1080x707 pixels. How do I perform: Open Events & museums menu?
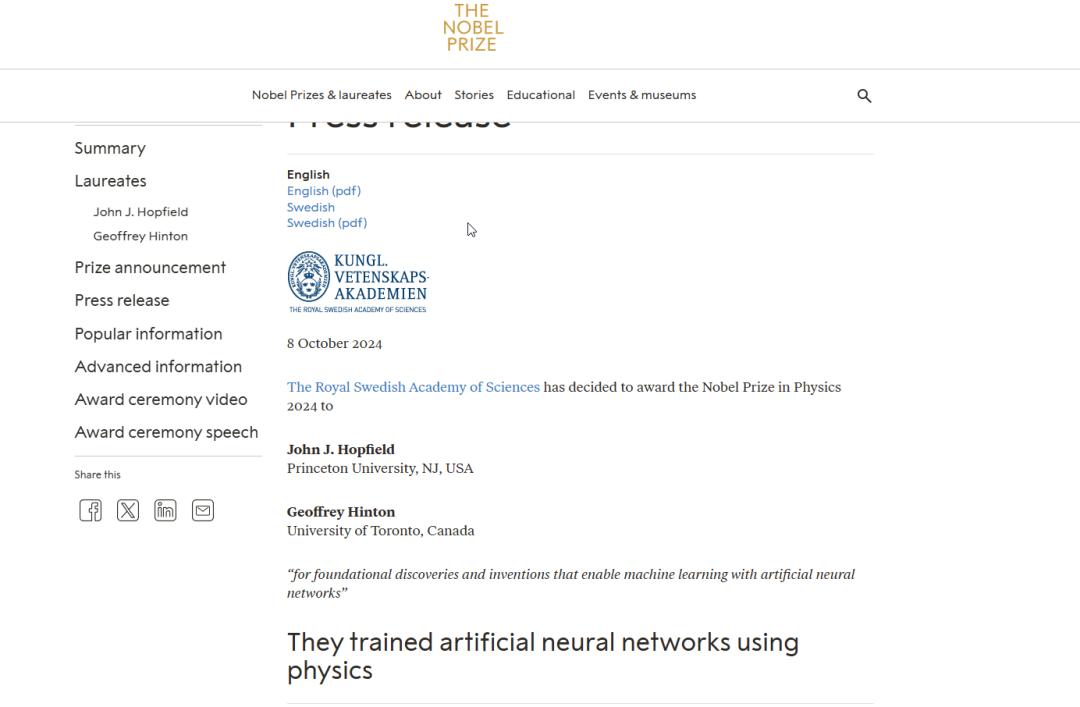[642, 95]
